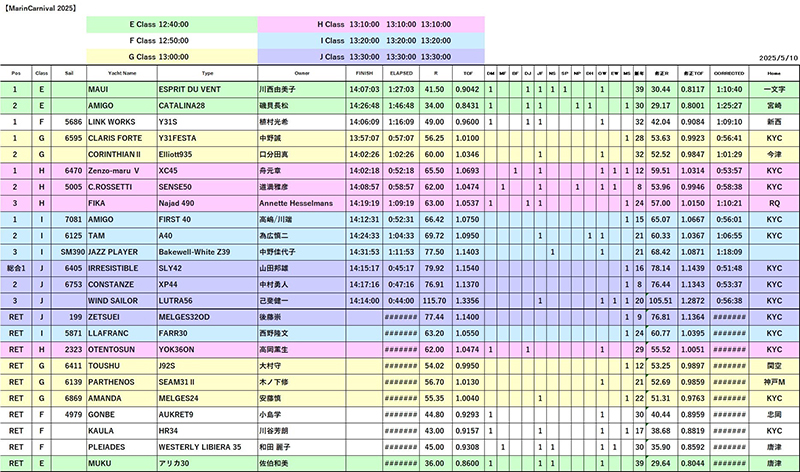Viewport: 800px width, 472px height.
Task: Select the MELGES32OD type cell
Action: [207, 317]
